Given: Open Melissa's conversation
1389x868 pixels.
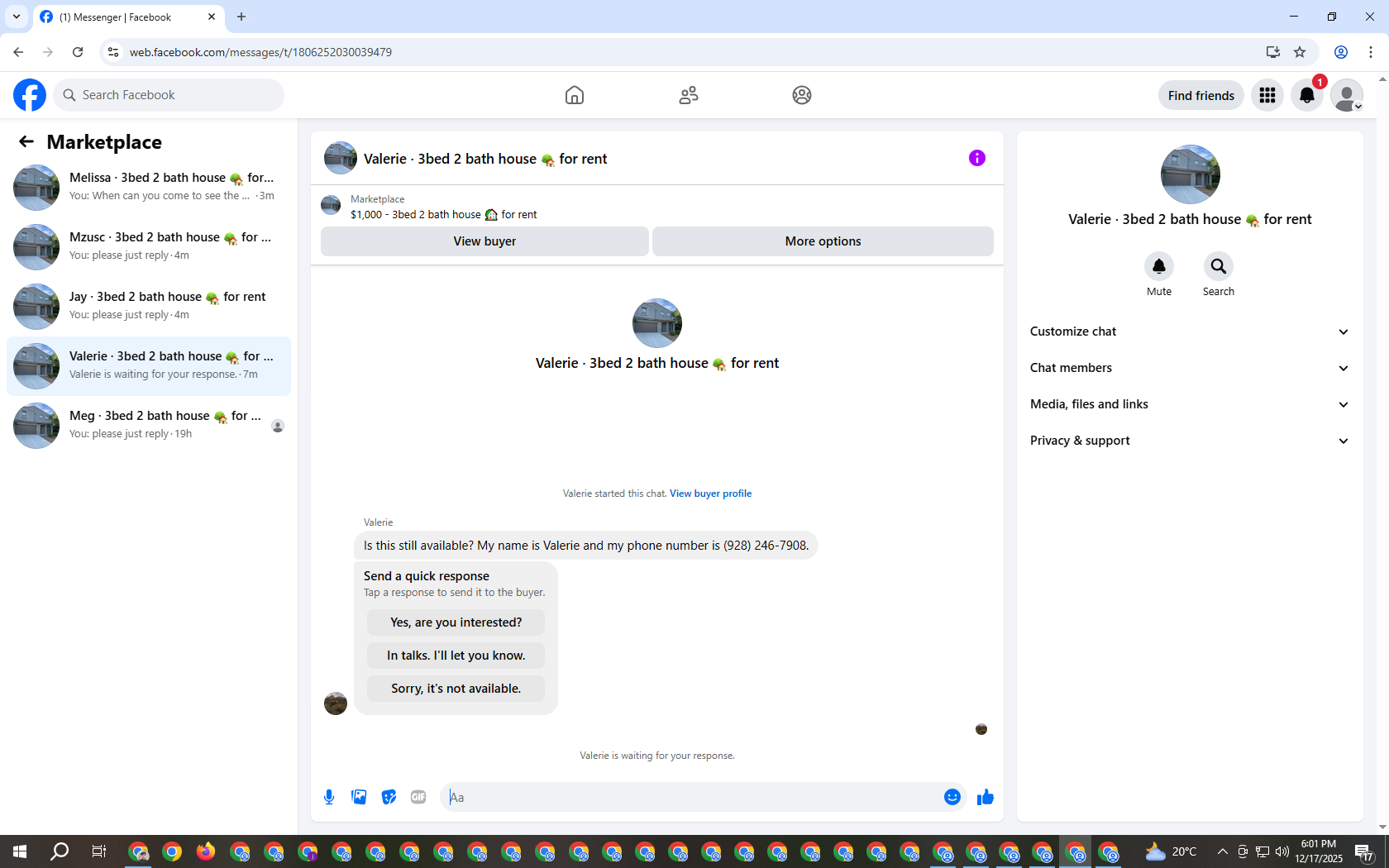Looking at the screenshot, I should pyautogui.click(x=149, y=187).
